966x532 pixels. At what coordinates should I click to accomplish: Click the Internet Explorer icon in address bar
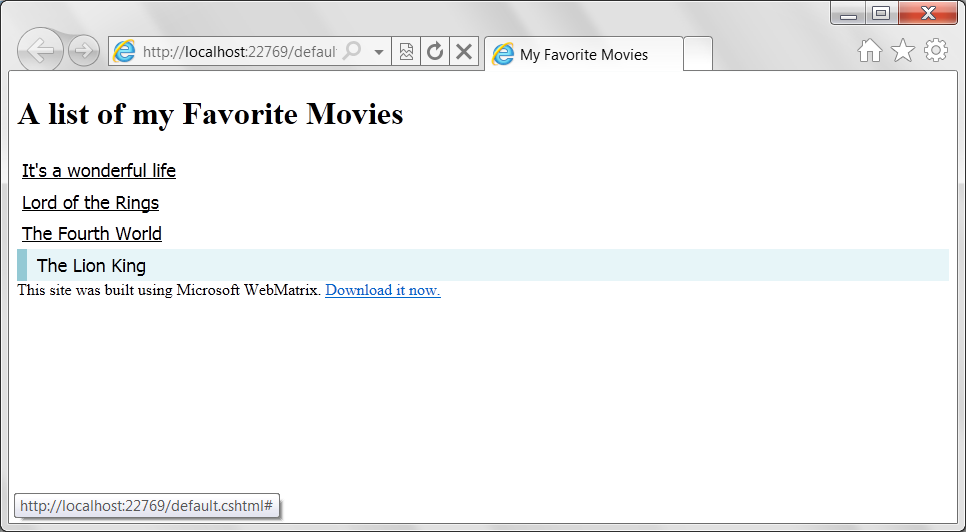pos(124,51)
